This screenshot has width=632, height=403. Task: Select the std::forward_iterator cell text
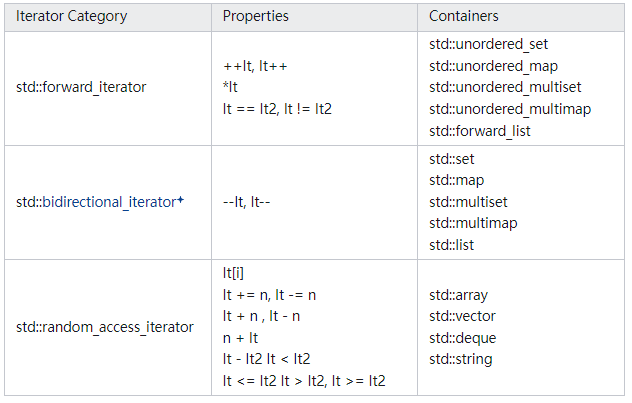pyautogui.click(x=81, y=87)
